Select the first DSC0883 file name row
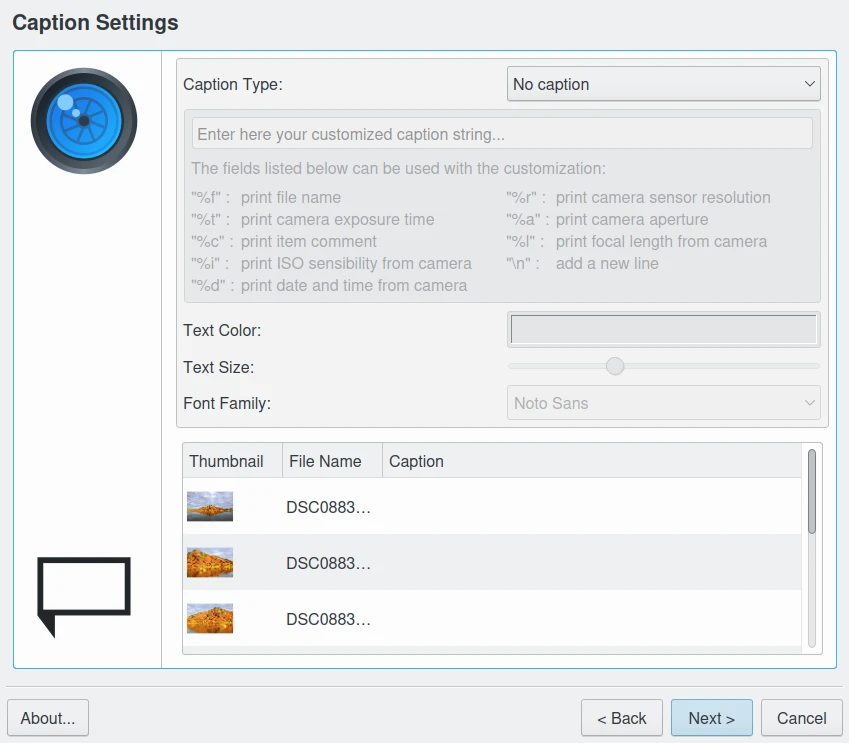Viewport: 849px width, 743px height. (328, 507)
